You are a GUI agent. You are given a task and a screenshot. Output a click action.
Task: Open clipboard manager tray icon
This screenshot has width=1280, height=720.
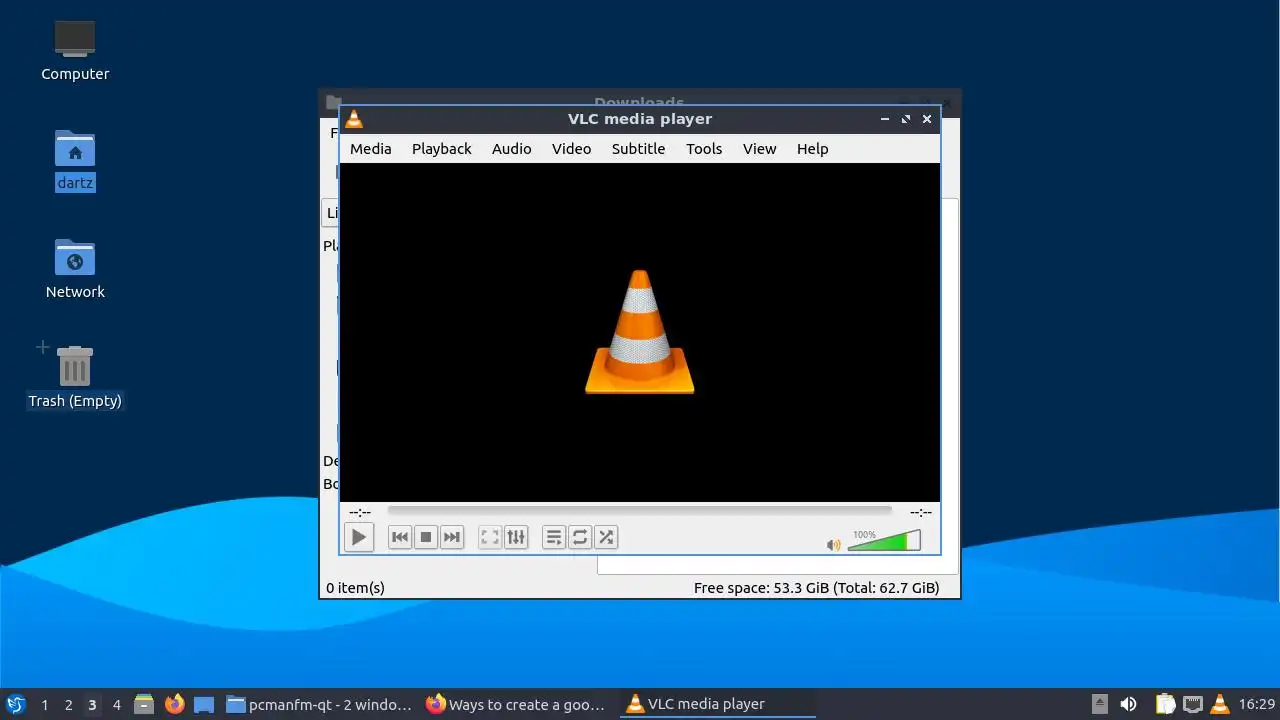click(x=1165, y=704)
